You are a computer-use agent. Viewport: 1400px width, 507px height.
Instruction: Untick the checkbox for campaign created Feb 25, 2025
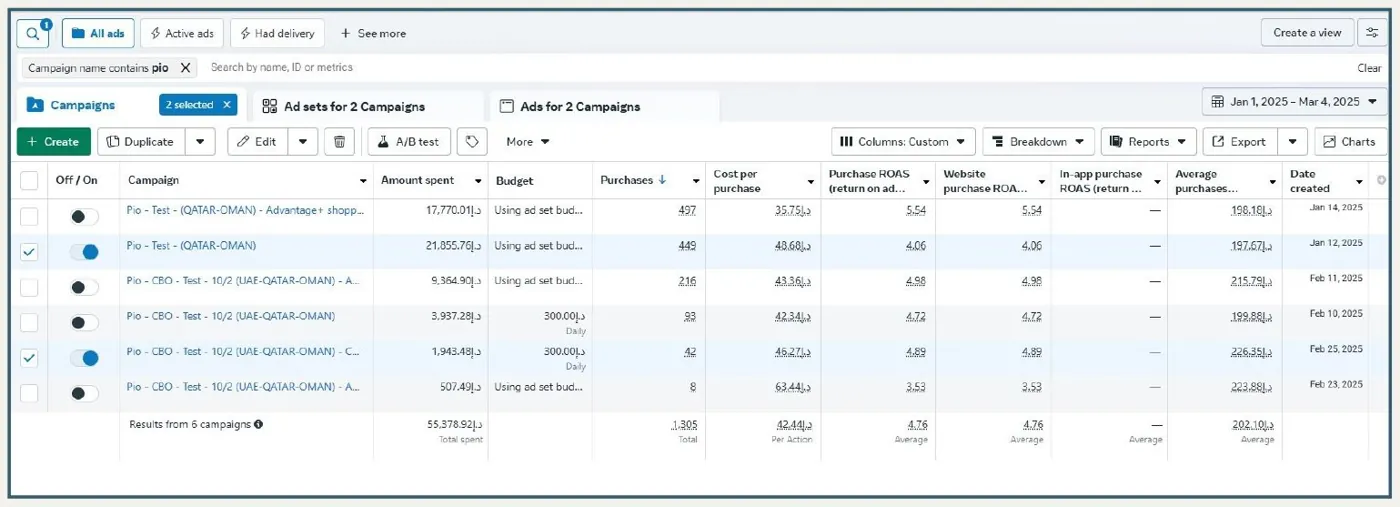pyautogui.click(x=30, y=358)
